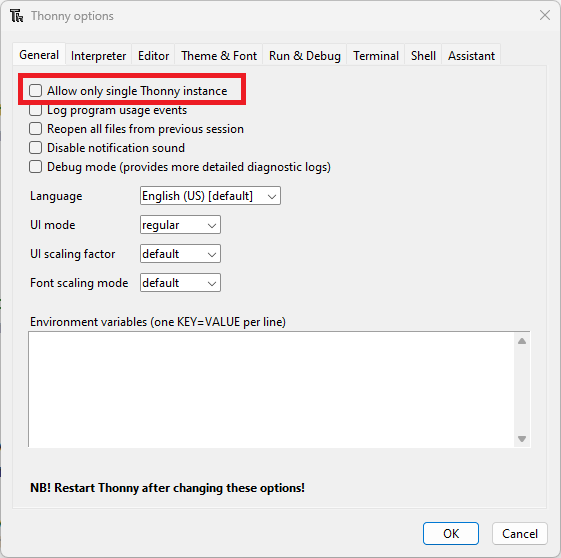Expand the Font scaling mode dropdown
Viewport: 561px width, 558px height.
(x=180, y=283)
